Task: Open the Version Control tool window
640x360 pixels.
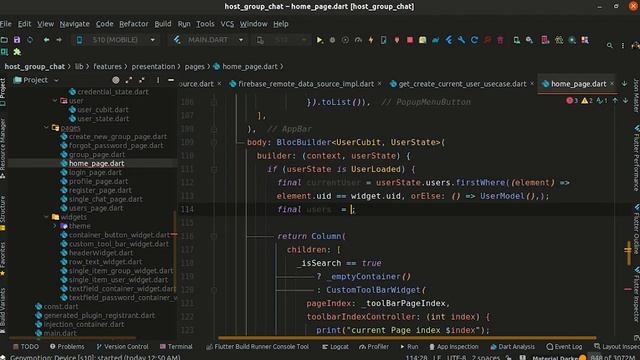Action: point(122,347)
